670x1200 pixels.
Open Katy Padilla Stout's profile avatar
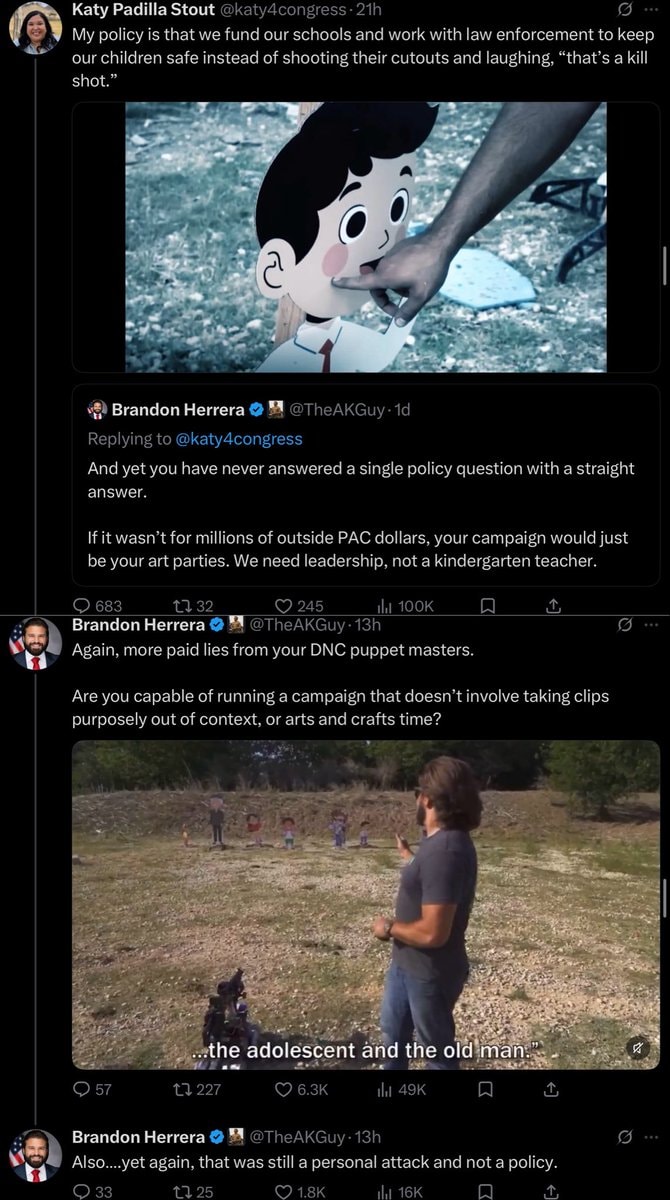[36, 29]
